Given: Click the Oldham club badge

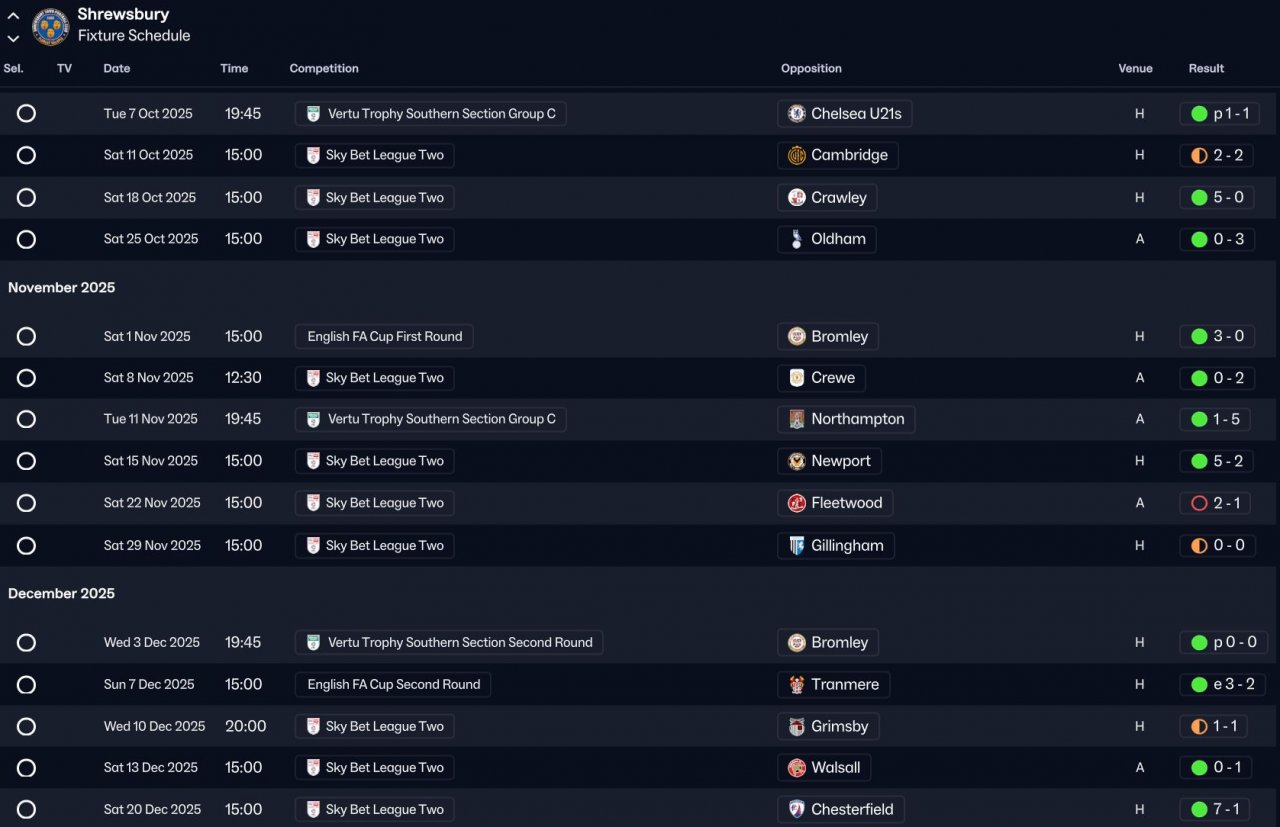Looking at the screenshot, I should (x=797, y=239).
